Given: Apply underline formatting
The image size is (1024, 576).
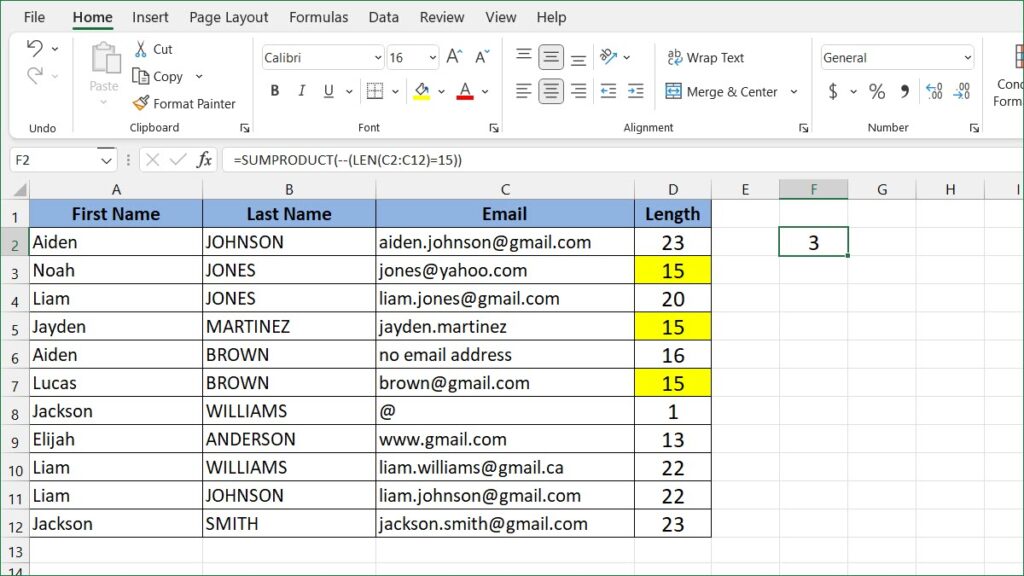Looking at the screenshot, I should pyautogui.click(x=328, y=91).
